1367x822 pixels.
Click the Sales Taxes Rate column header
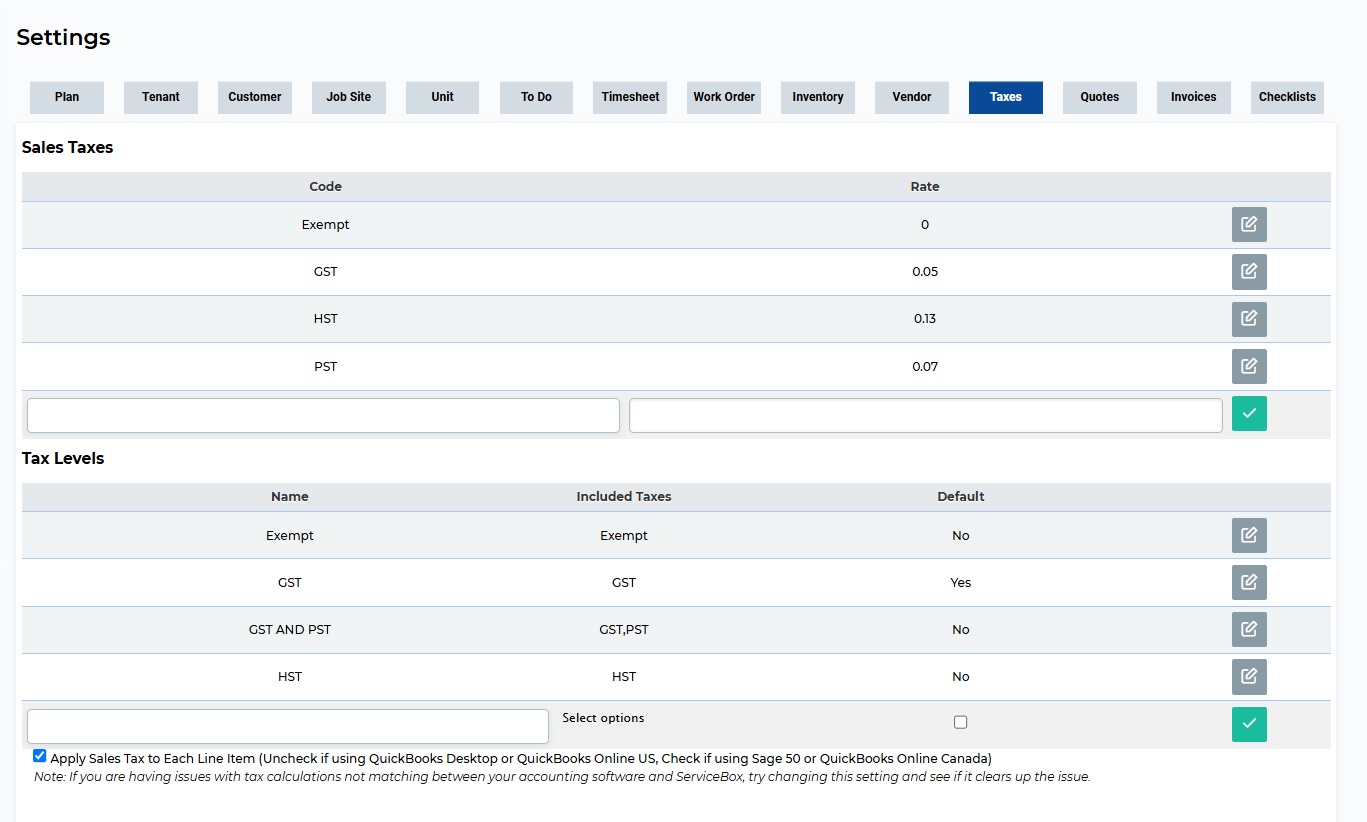click(x=925, y=187)
